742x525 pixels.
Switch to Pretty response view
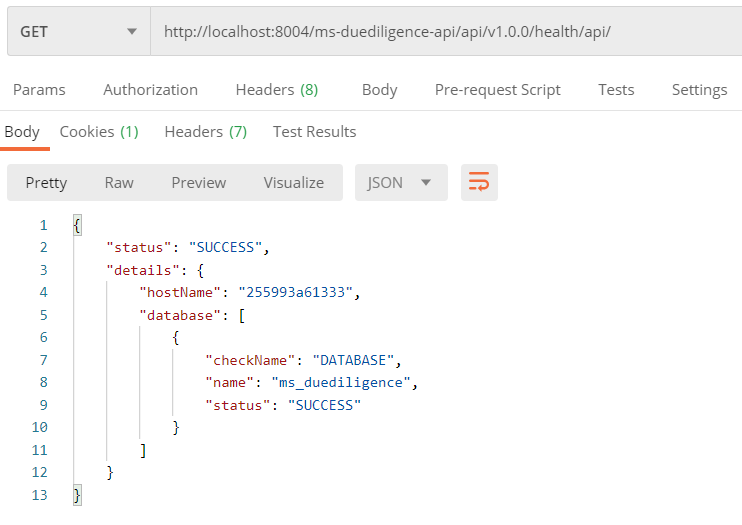click(x=46, y=182)
